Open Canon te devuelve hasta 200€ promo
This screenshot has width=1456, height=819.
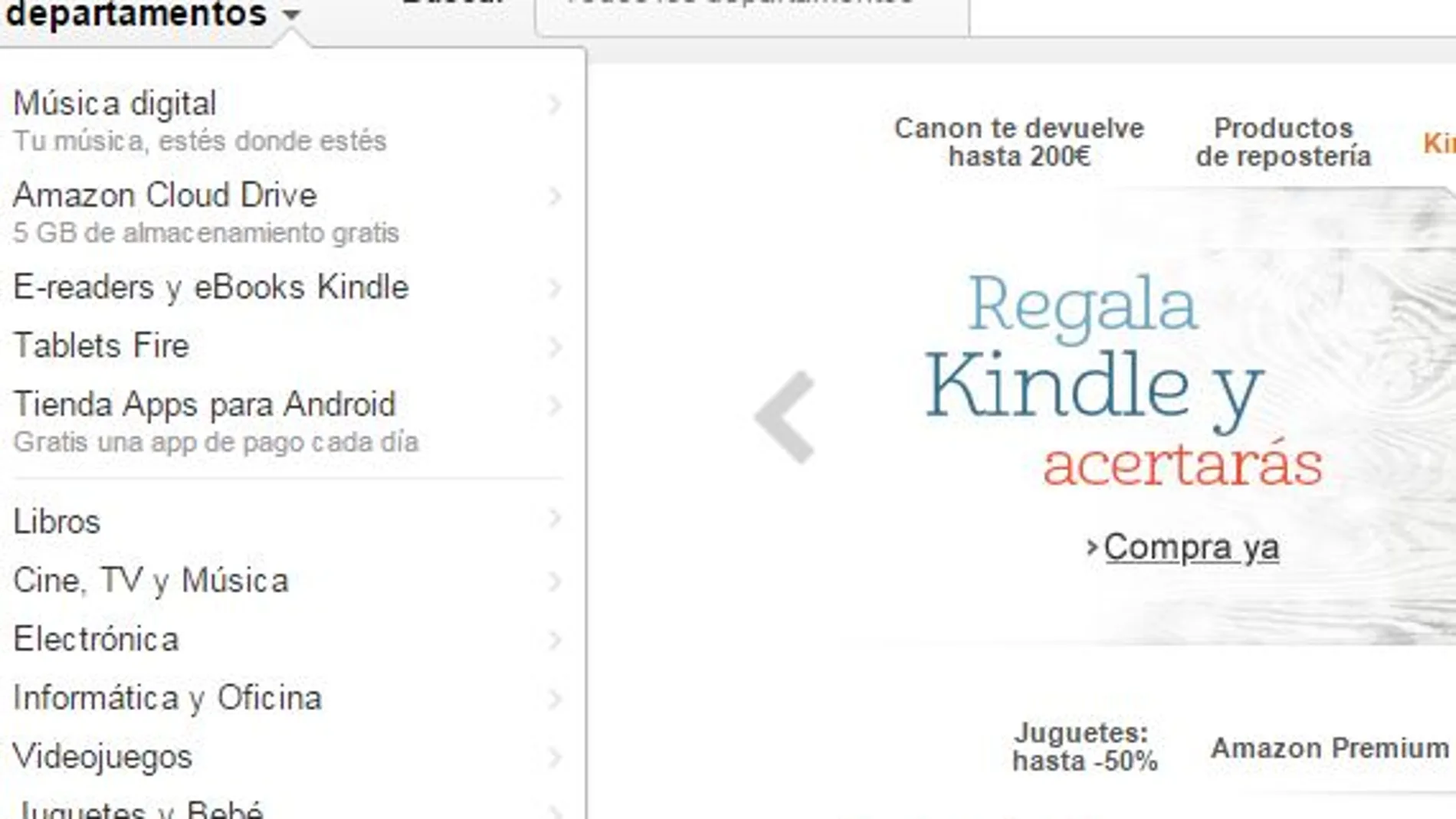pyautogui.click(x=1019, y=142)
